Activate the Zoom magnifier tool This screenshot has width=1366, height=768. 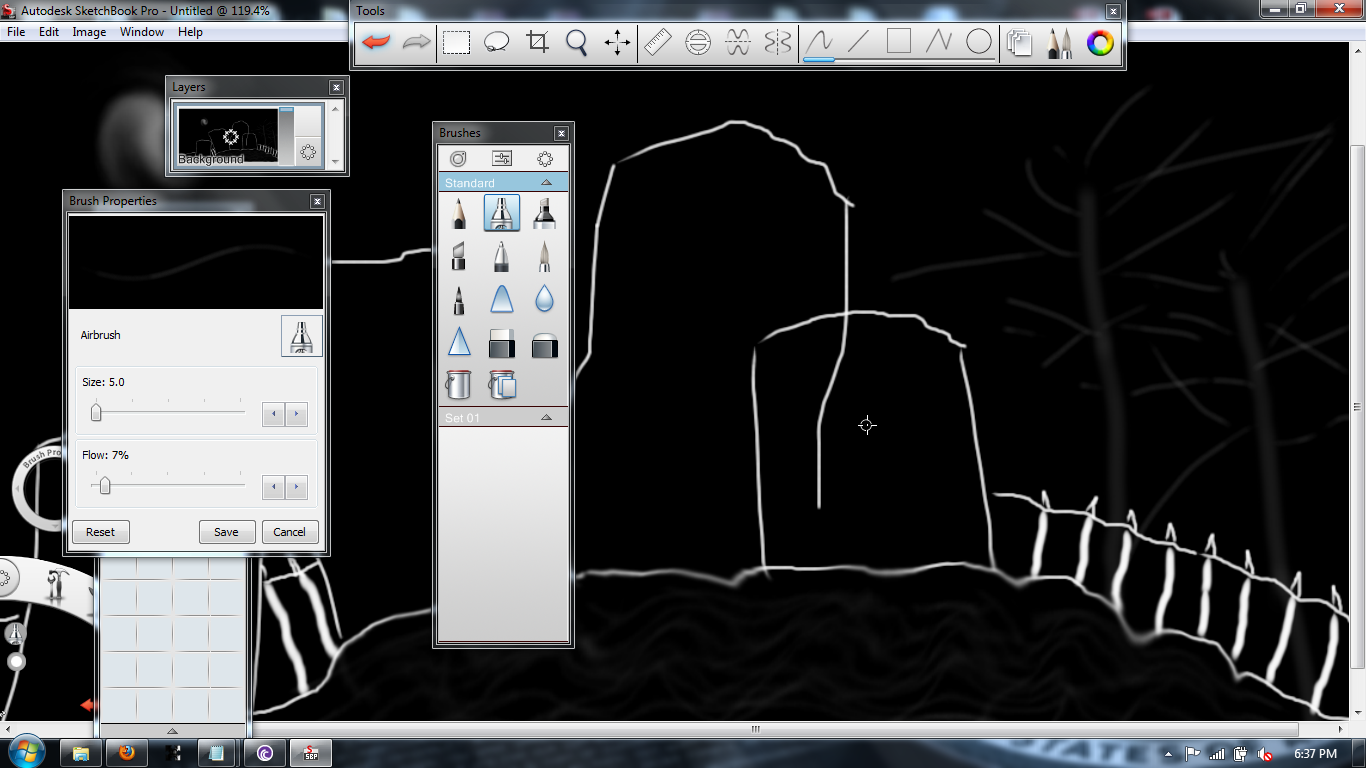click(x=577, y=42)
